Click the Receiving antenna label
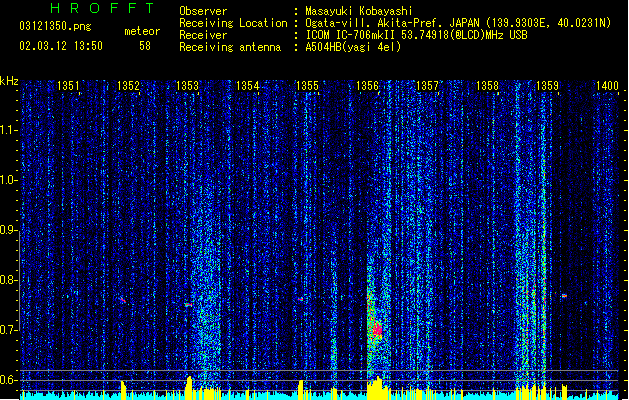 tap(230, 47)
